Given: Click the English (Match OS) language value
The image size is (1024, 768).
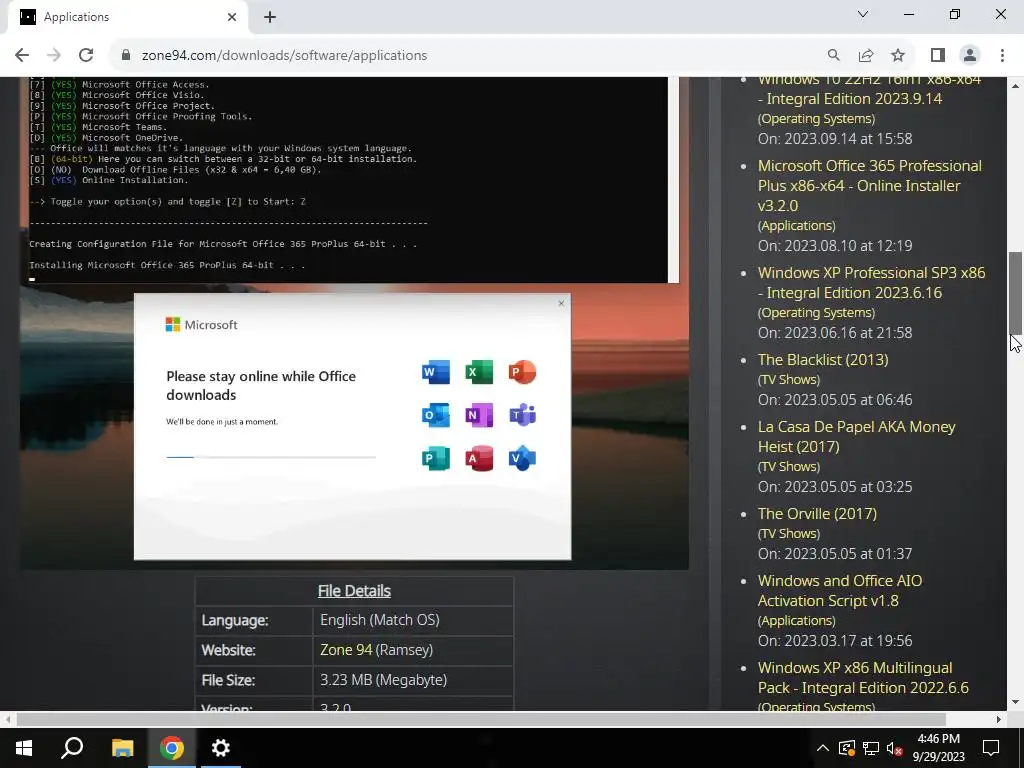Looking at the screenshot, I should click(379, 620).
